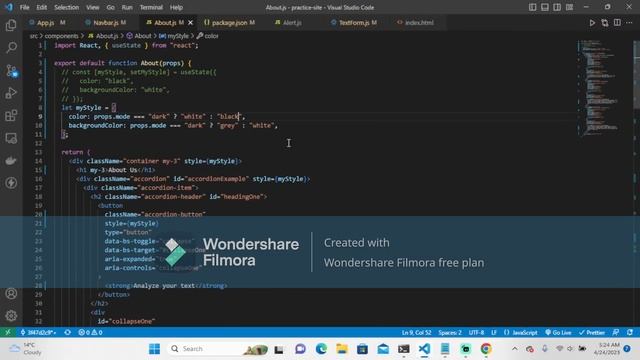Open the Help menu
The height and width of the screenshot is (360, 640).
click(x=176, y=7)
